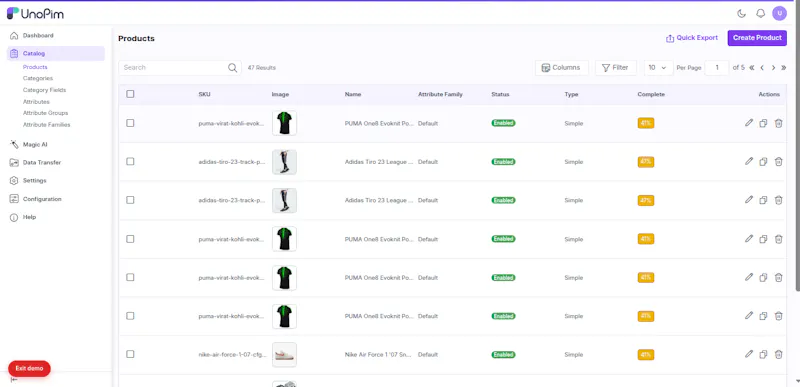Open Columns chooser button
The height and width of the screenshot is (387, 800).
click(561, 68)
